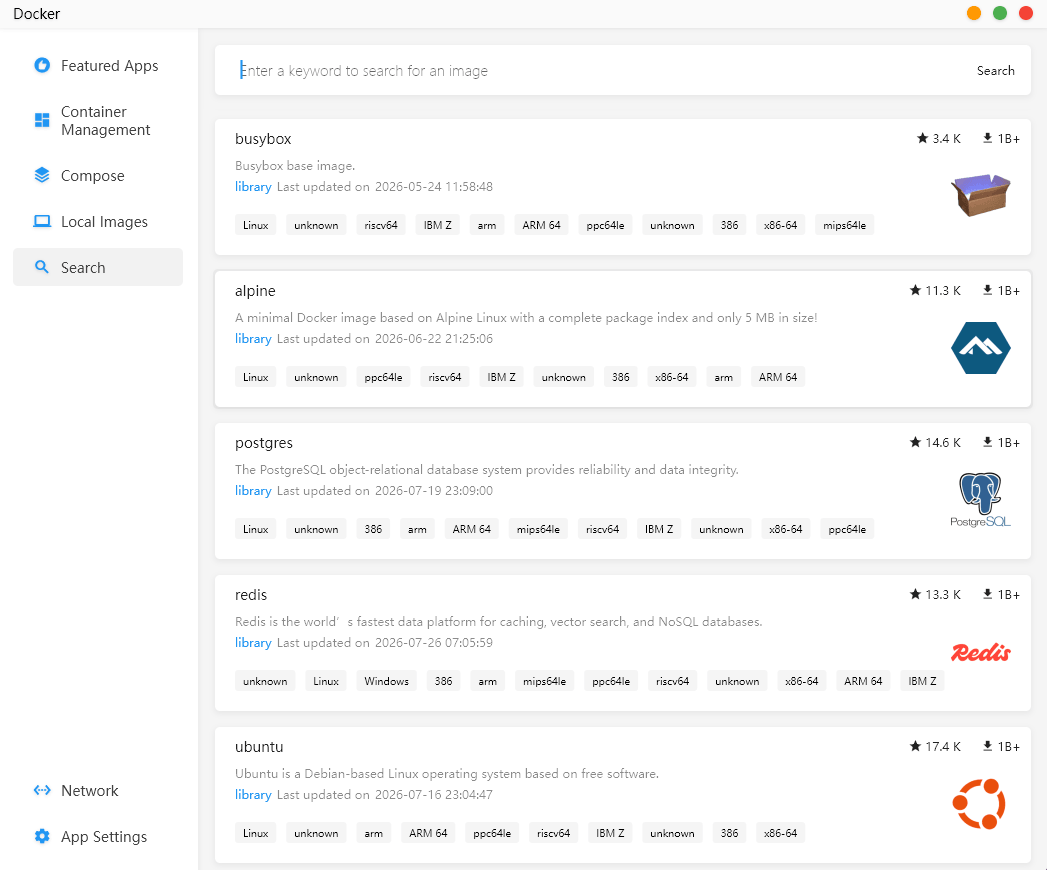
Task: Click the Windows tag on redis card
Action: pos(387,681)
